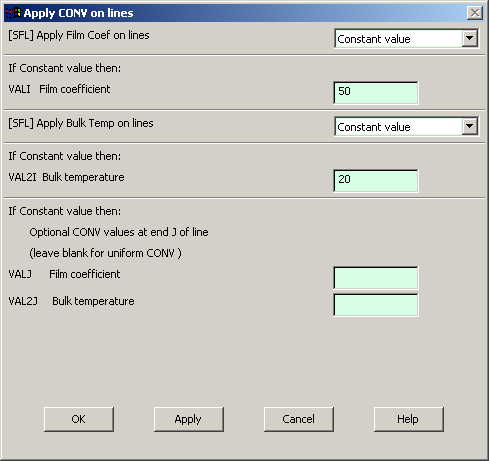
Task: Select the Film Coef 'Constant value' combo box
Action: point(406,39)
